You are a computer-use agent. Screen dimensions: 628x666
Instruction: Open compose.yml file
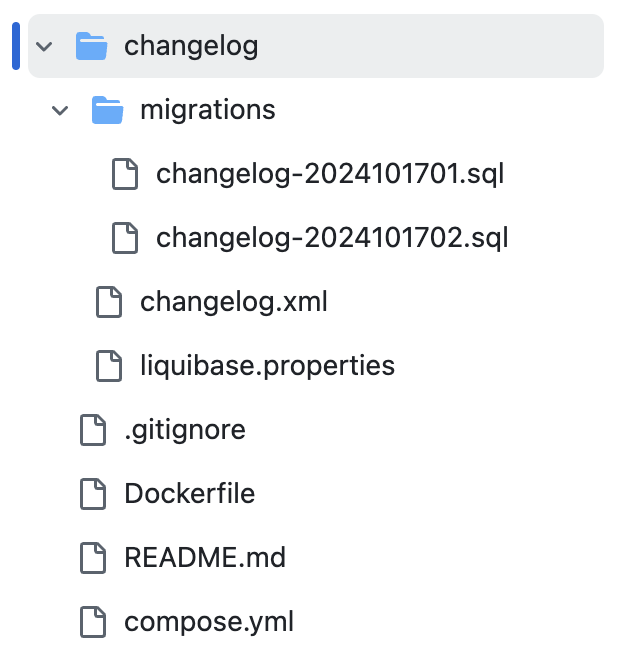coord(209,622)
